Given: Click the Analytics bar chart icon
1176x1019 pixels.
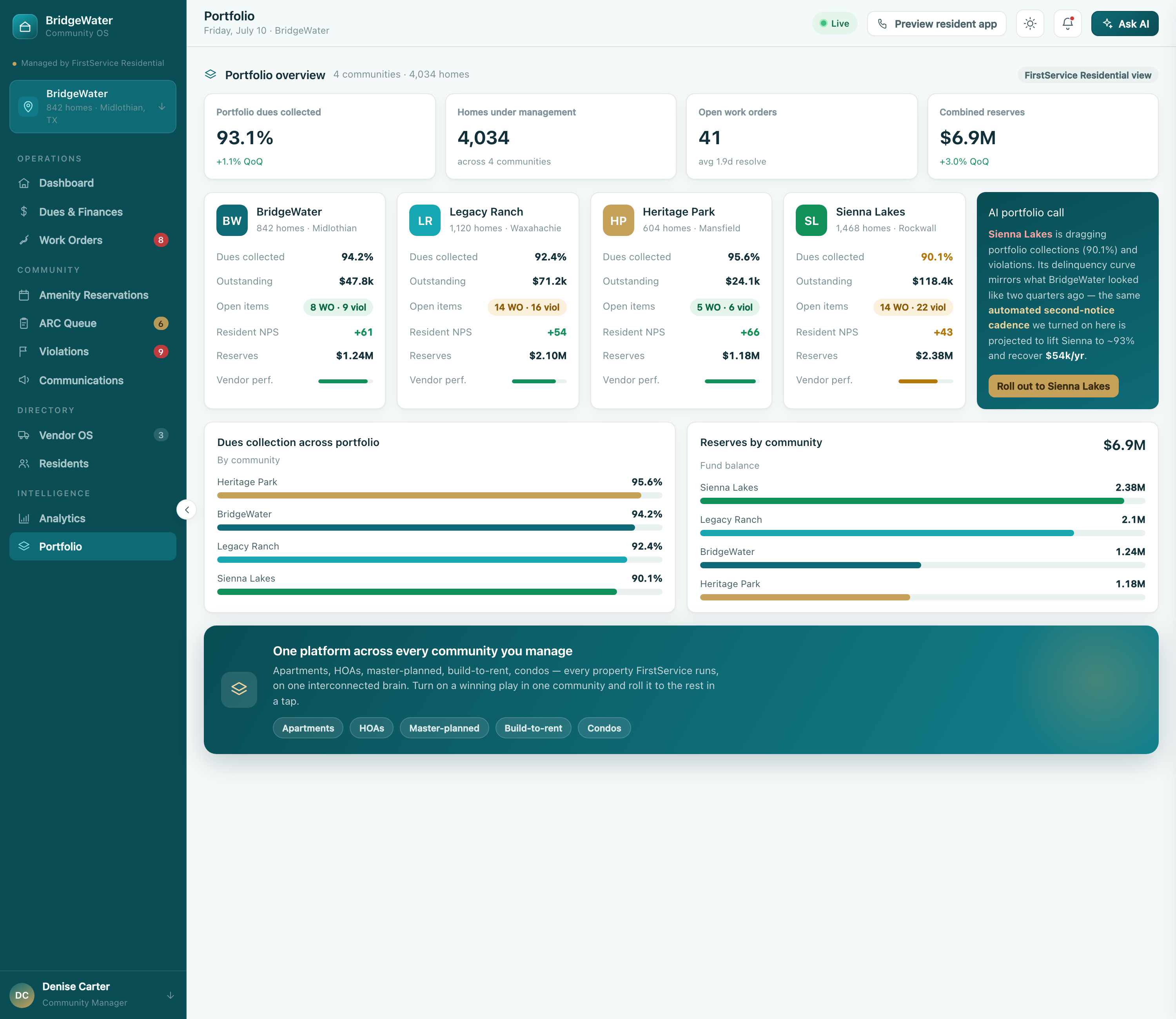Looking at the screenshot, I should [x=24, y=519].
